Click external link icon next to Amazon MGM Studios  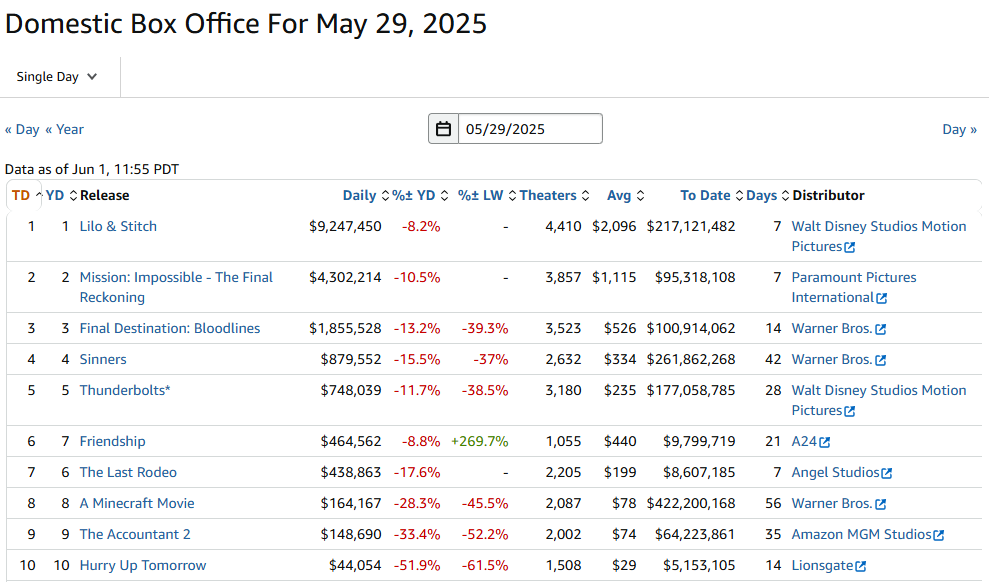pos(939,535)
